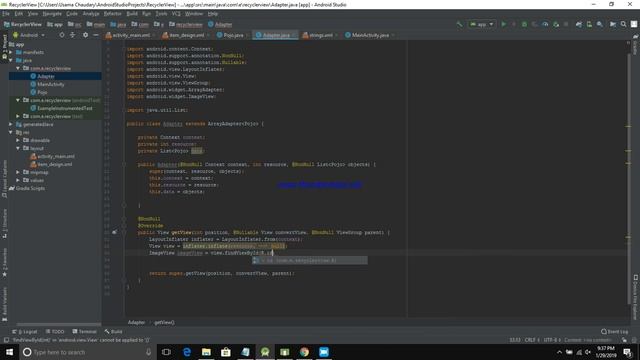The height and width of the screenshot is (360, 640).
Task: Open SDK Manager from the toolbar
Action: (600, 24)
